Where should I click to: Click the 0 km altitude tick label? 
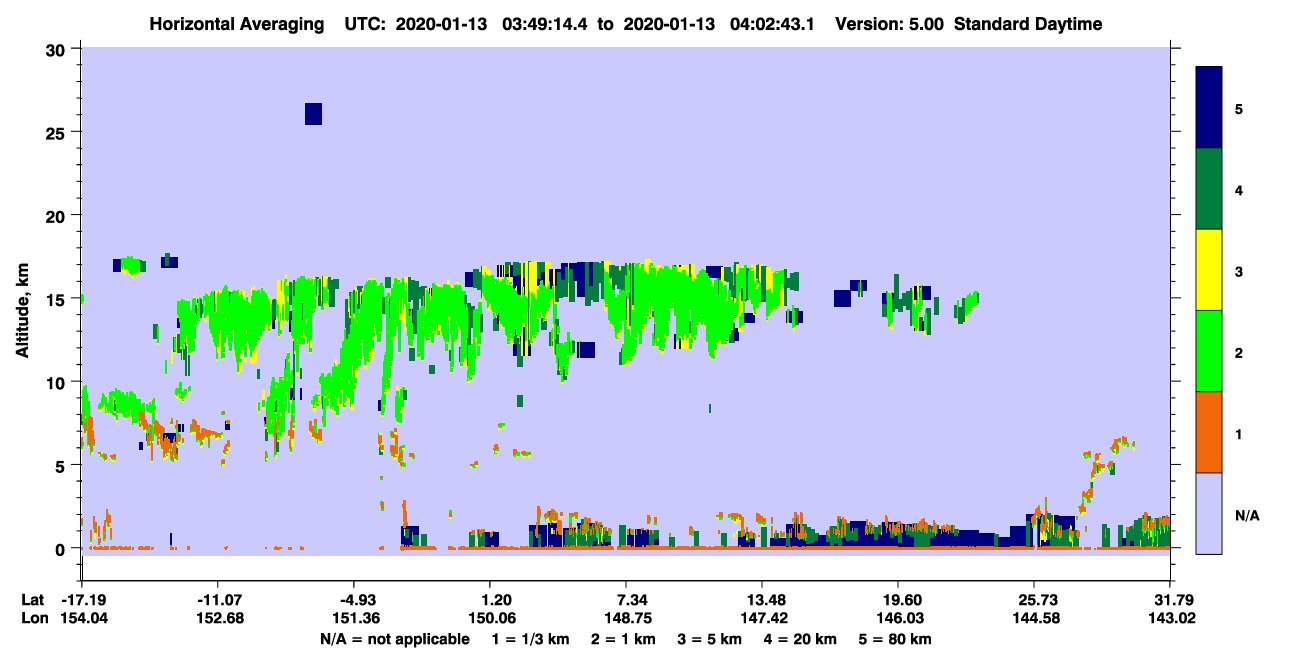(x=62, y=549)
